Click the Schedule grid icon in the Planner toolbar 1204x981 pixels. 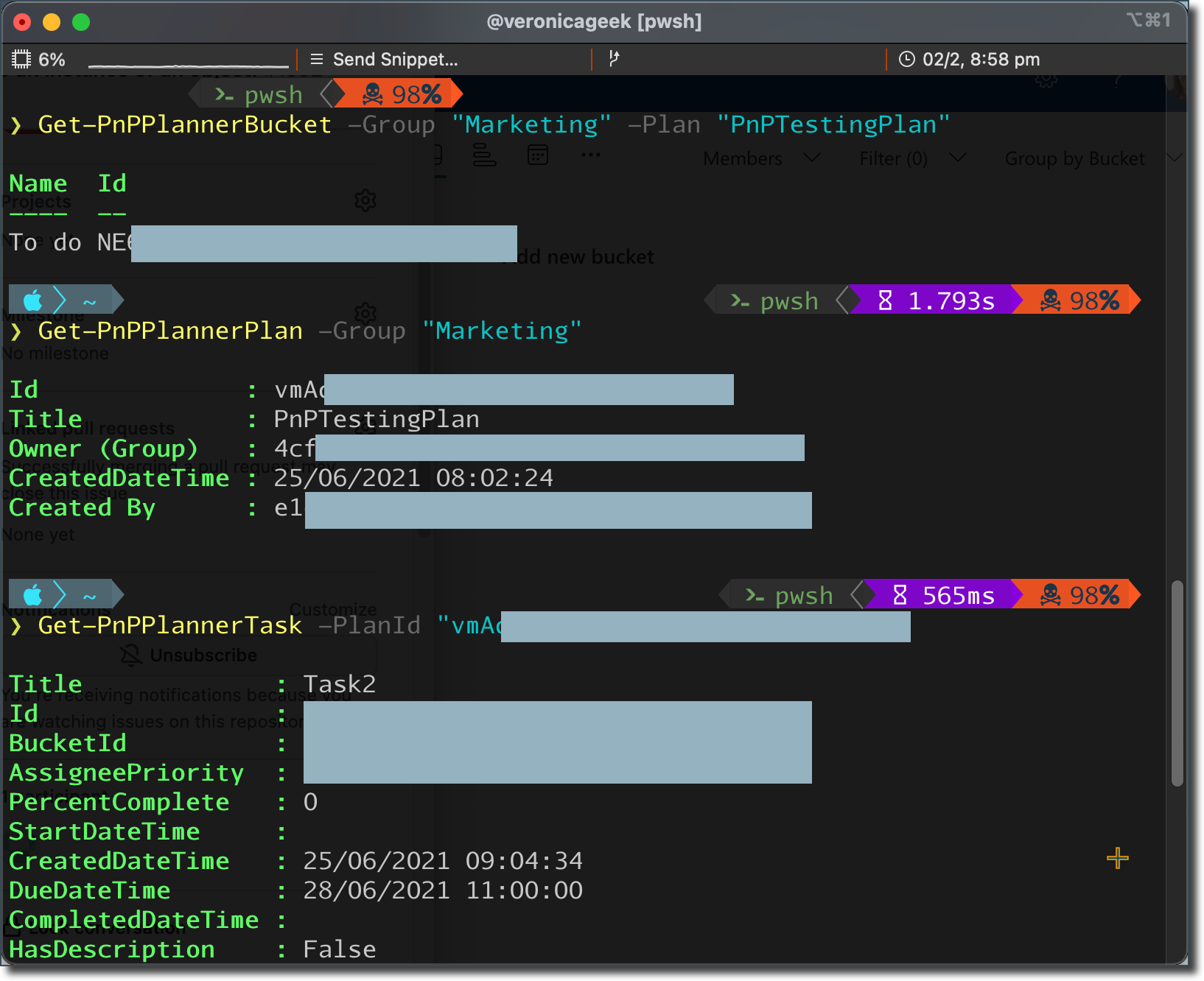(538, 155)
